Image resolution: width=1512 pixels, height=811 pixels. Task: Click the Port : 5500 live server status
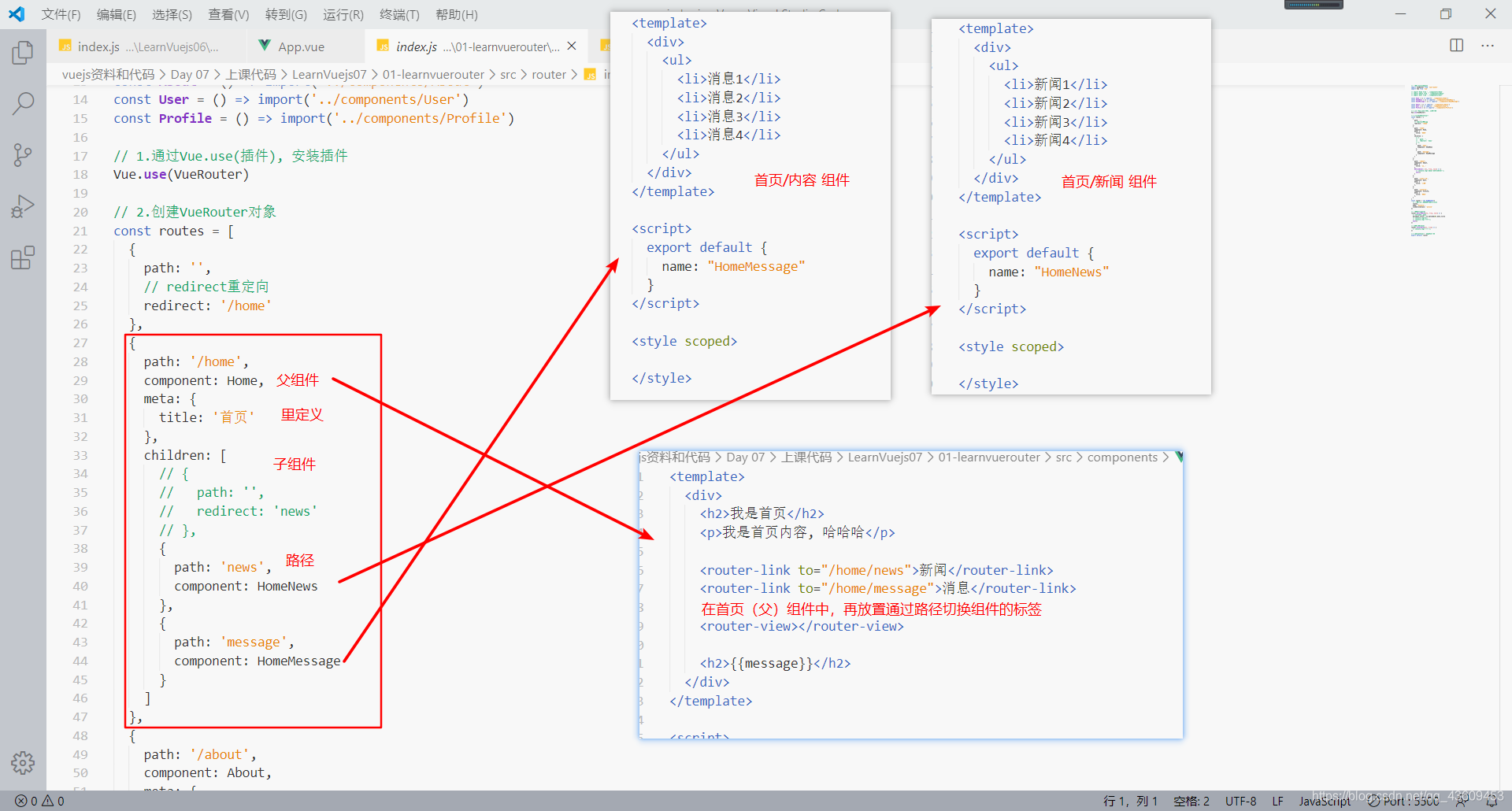(1404, 801)
